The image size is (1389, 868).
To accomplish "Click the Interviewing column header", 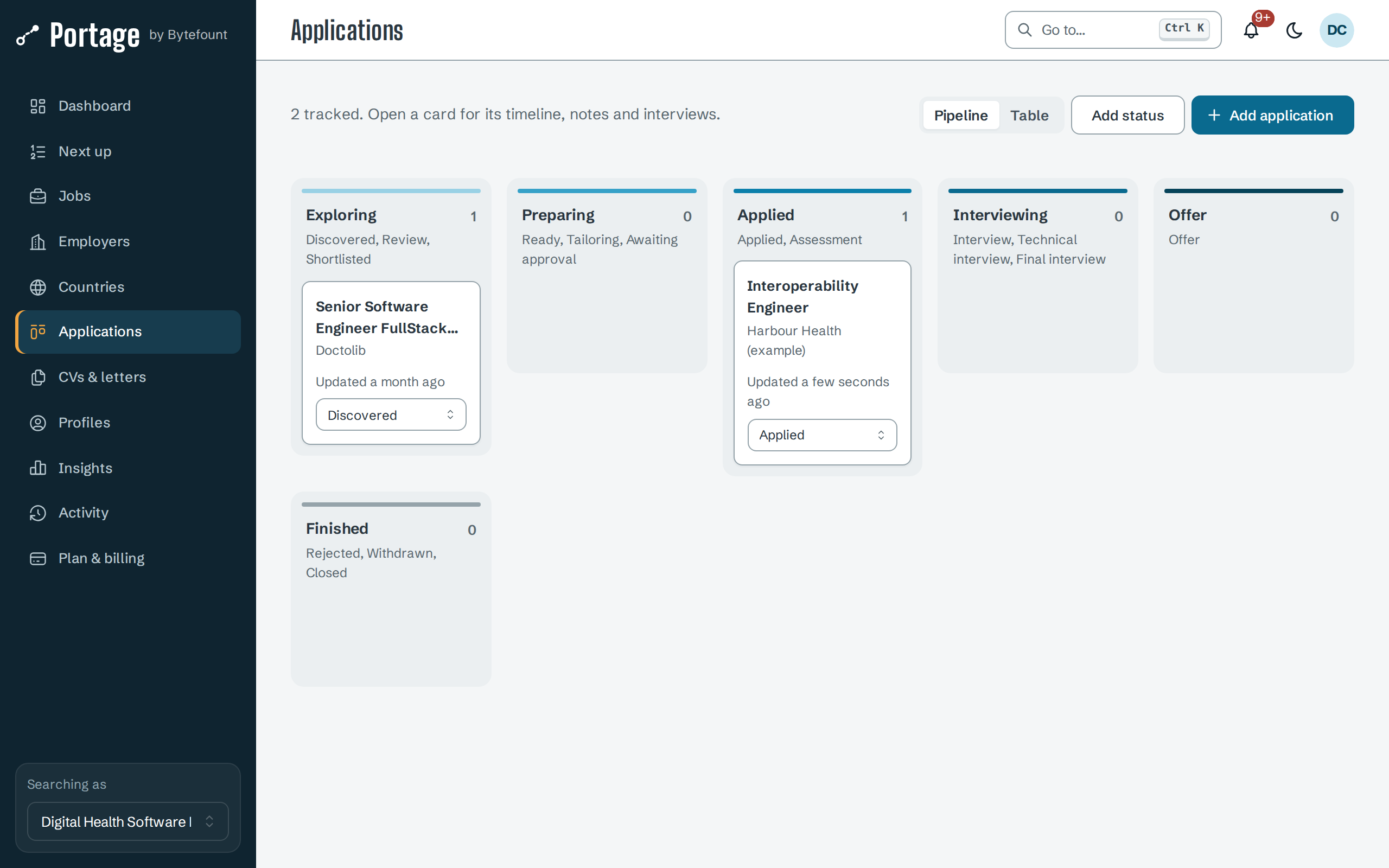I will 1000,215.
